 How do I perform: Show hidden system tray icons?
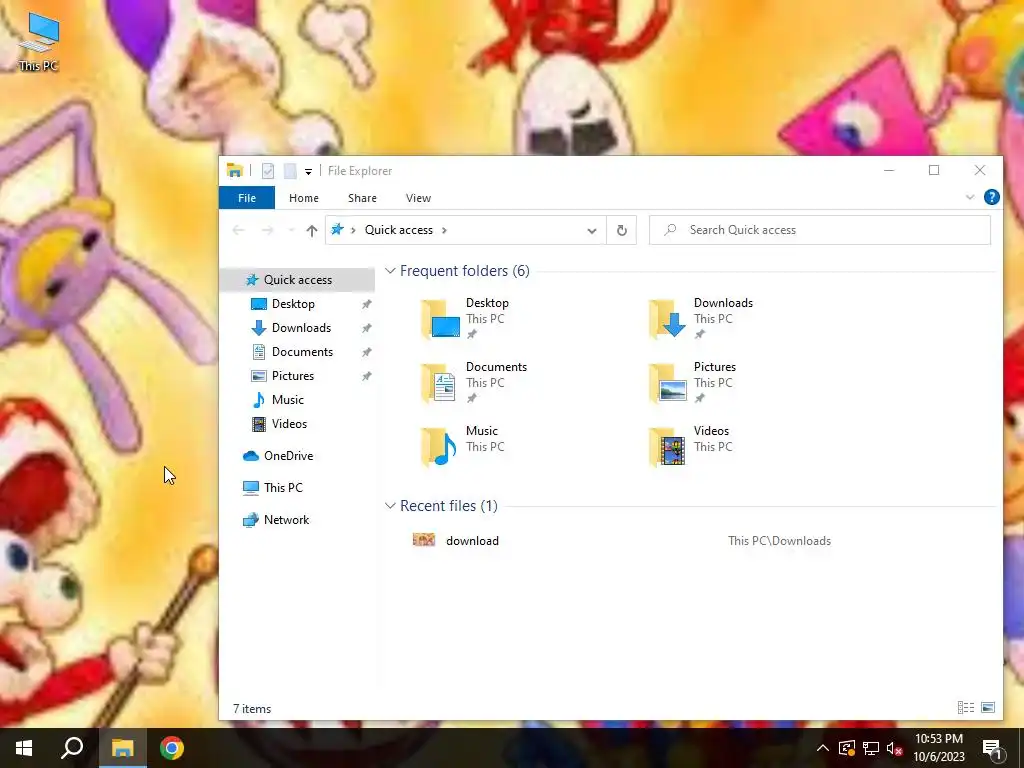pyautogui.click(x=823, y=748)
